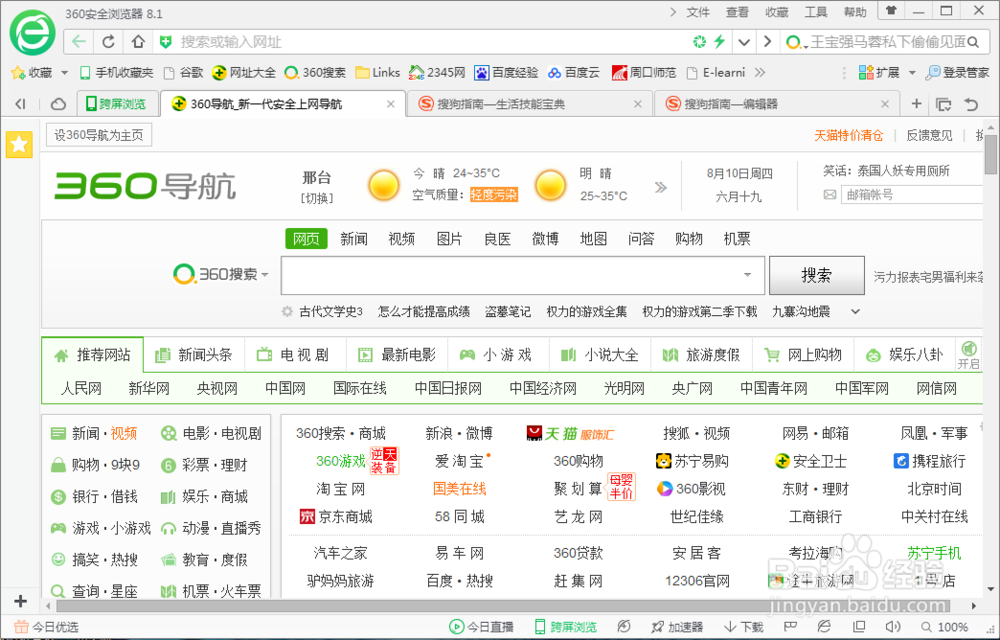Open the 百度云 bookmark
Screen dimensions: 1000x640
tap(574, 73)
